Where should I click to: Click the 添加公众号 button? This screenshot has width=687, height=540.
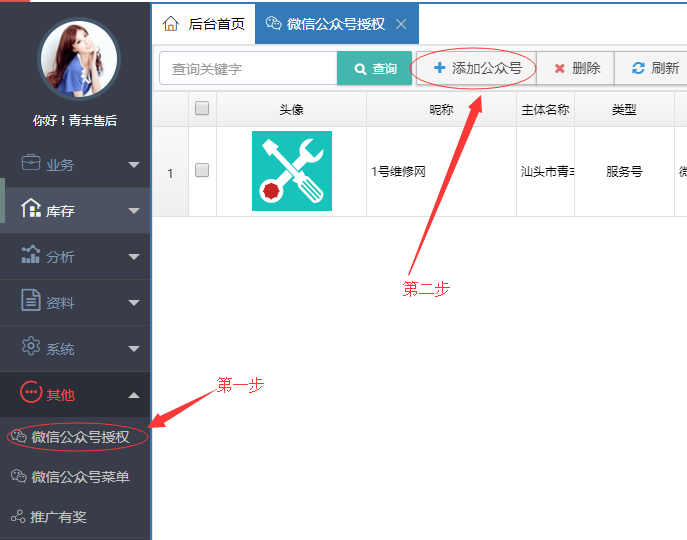point(476,68)
